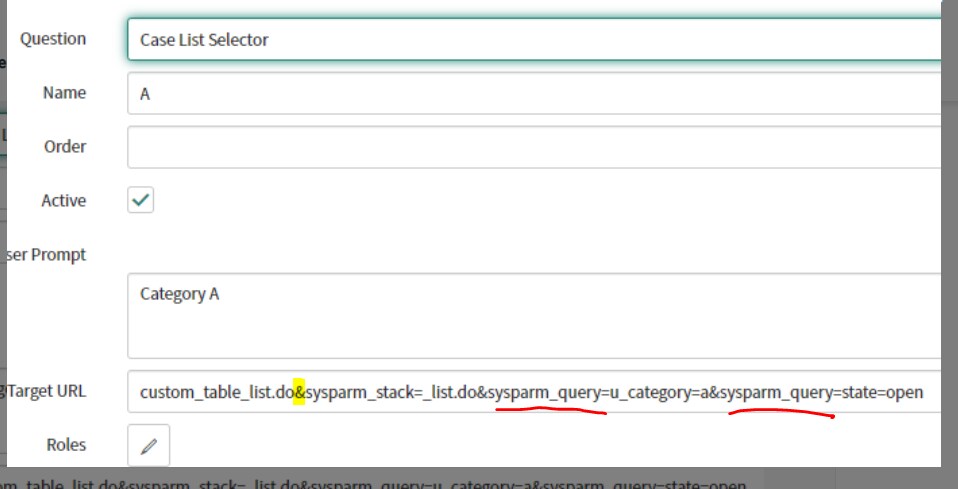The width and height of the screenshot is (958, 489).
Task: Uncheck the Active checkbox
Action: tap(141, 200)
